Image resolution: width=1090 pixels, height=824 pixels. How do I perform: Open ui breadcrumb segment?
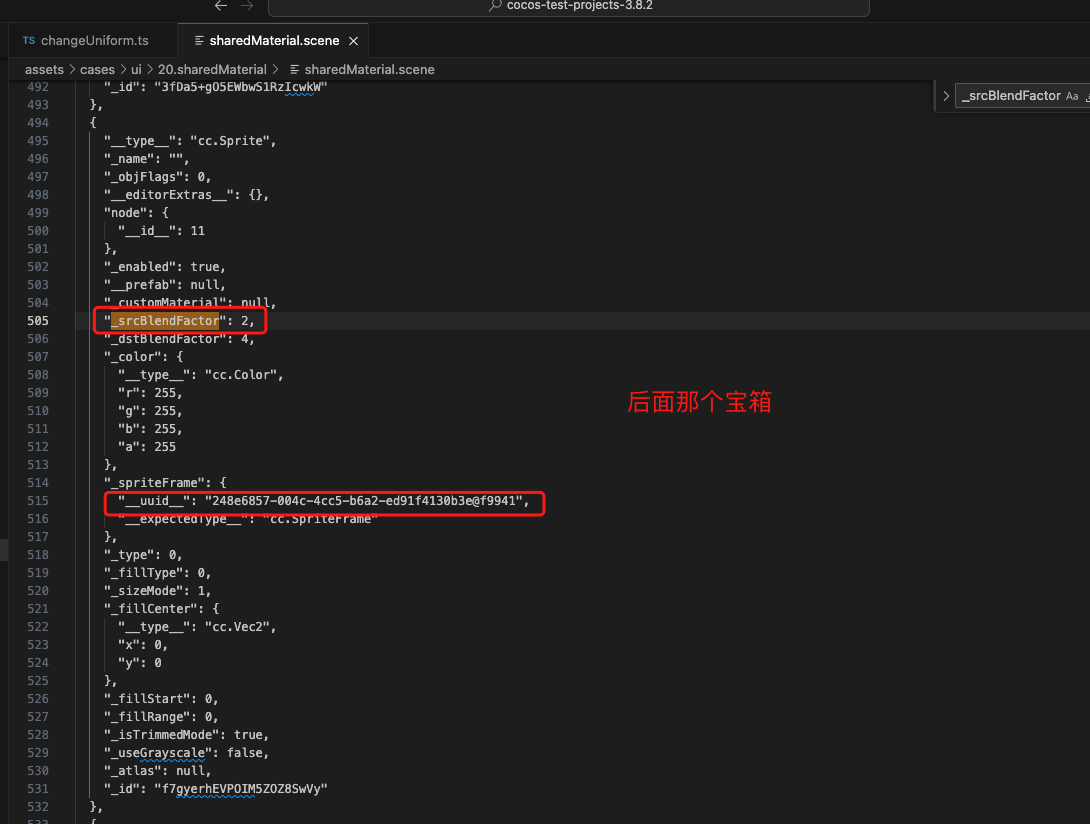point(136,70)
